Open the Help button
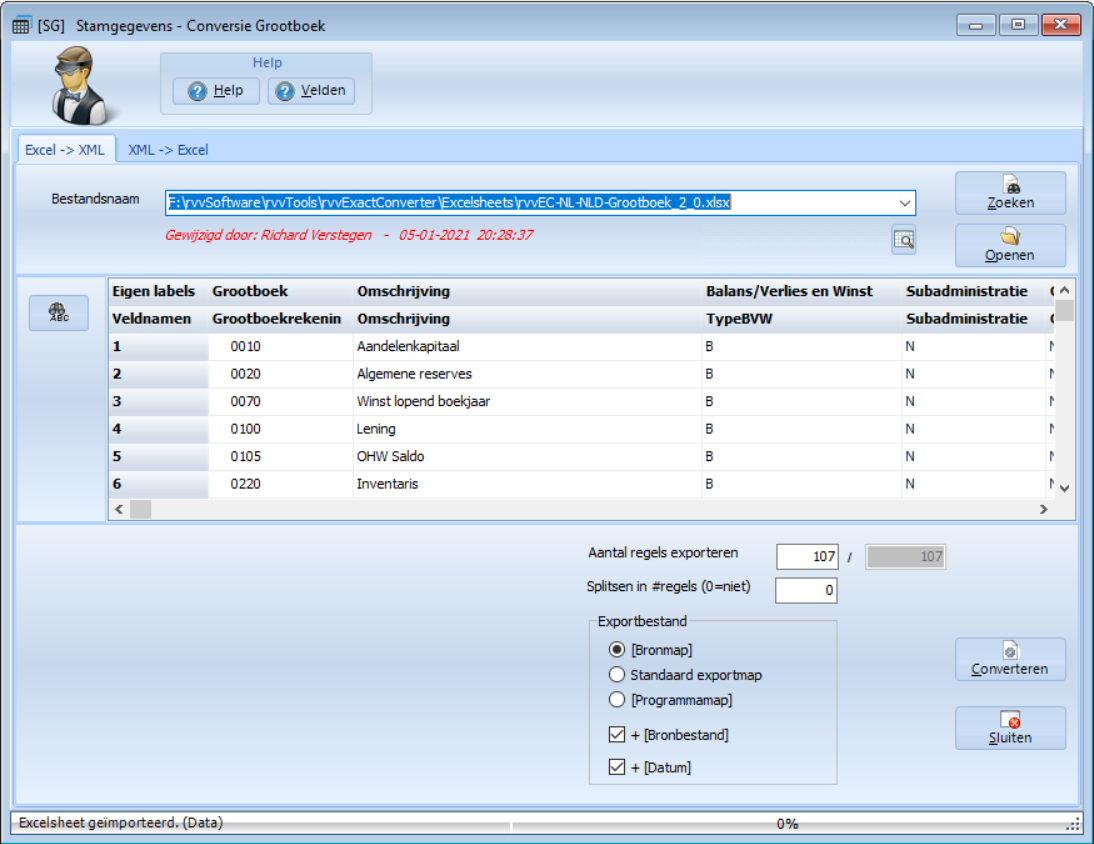Viewport: 1094px width, 844px height. 216,91
